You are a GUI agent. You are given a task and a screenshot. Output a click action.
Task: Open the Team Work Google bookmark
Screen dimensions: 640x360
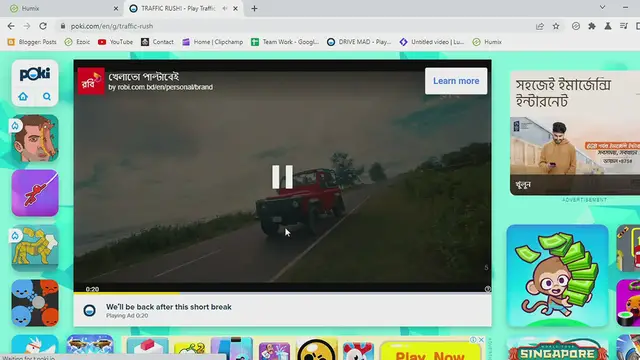click(285, 42)
